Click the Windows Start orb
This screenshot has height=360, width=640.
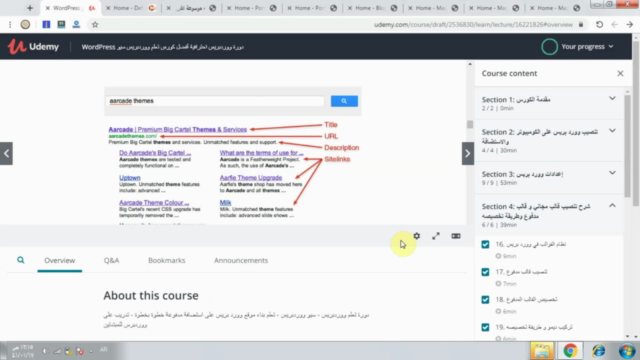pyautogui.click(x=627, y=351)
